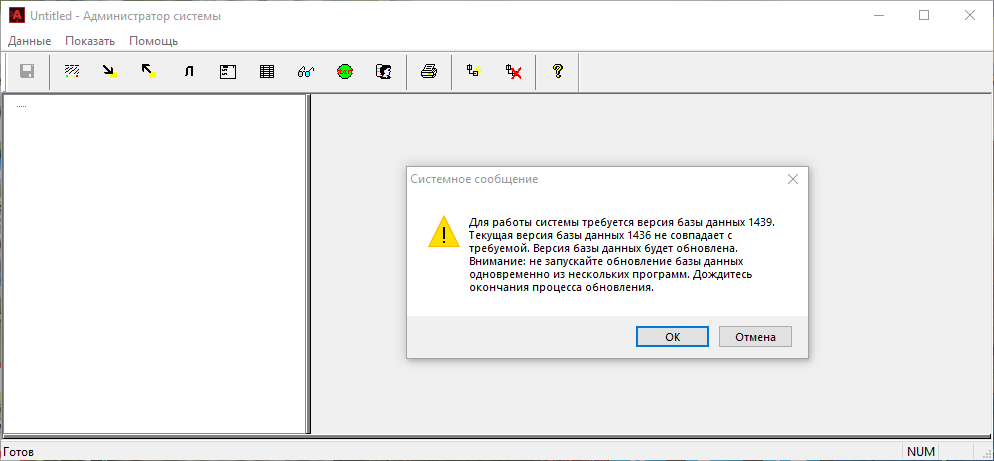
Task: Open the Данные menu
Action: [x=30, y=41]
